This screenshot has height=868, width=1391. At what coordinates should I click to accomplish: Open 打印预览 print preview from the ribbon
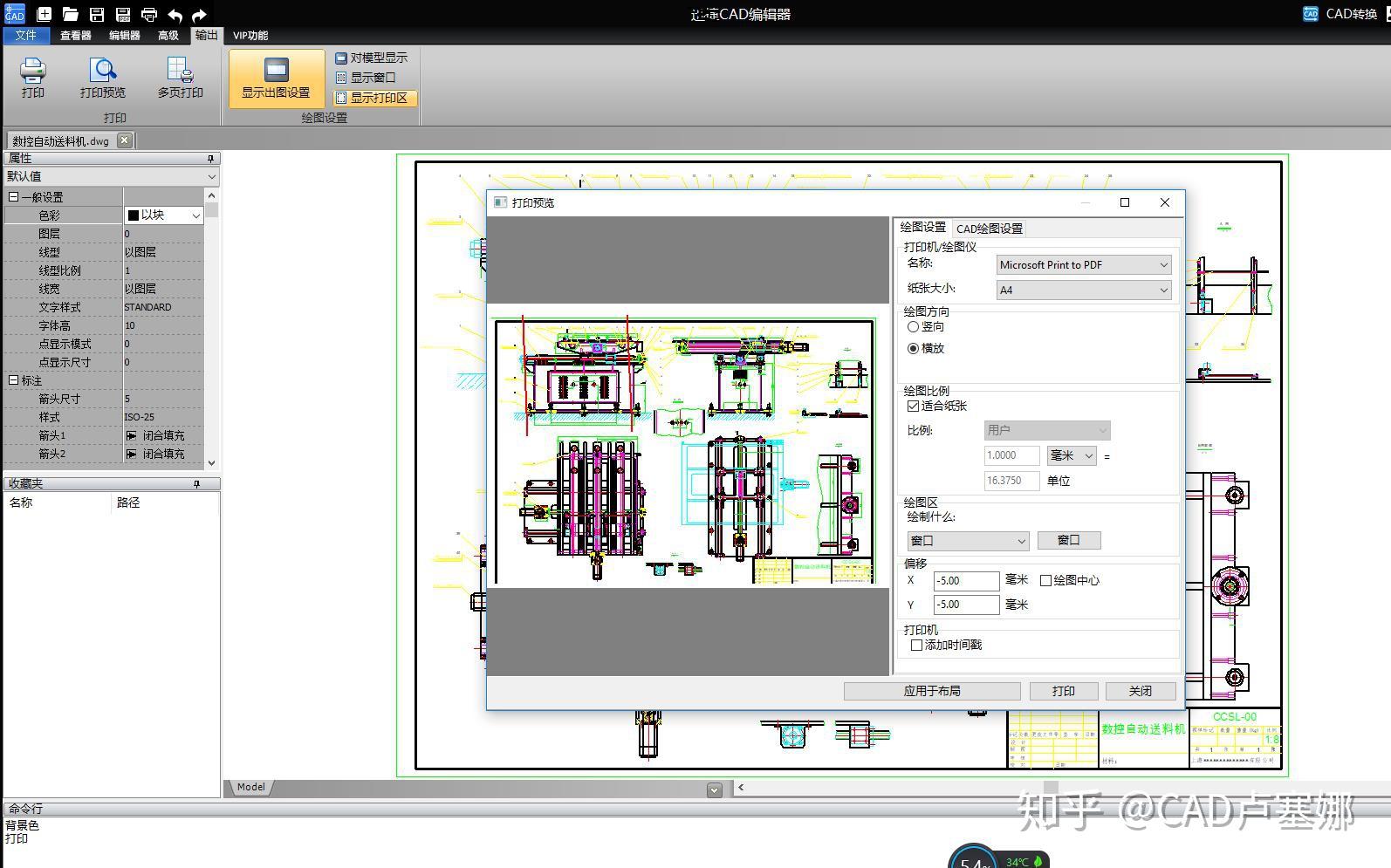click(103, 78)
